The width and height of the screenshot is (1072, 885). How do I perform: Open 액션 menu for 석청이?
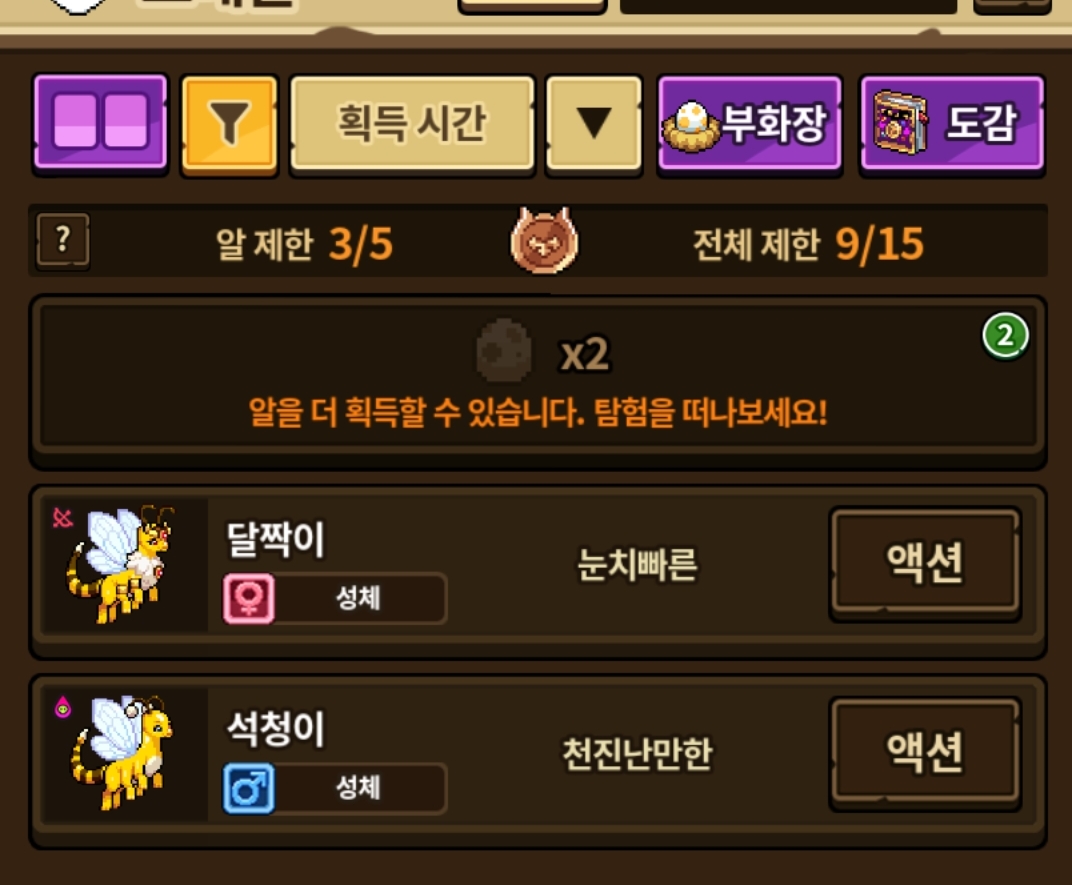(x=925, y=752)
